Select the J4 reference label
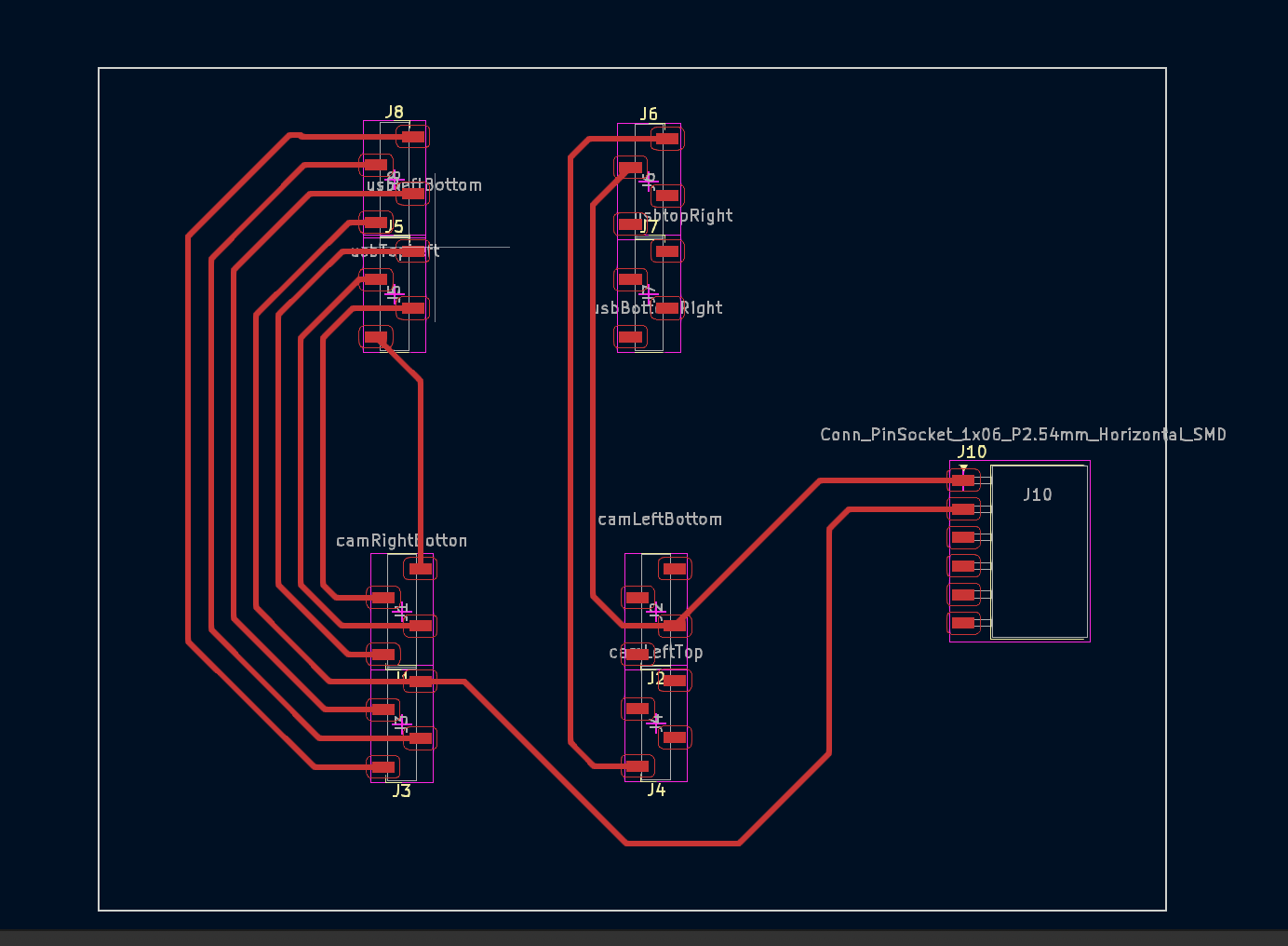 point(656,790)
